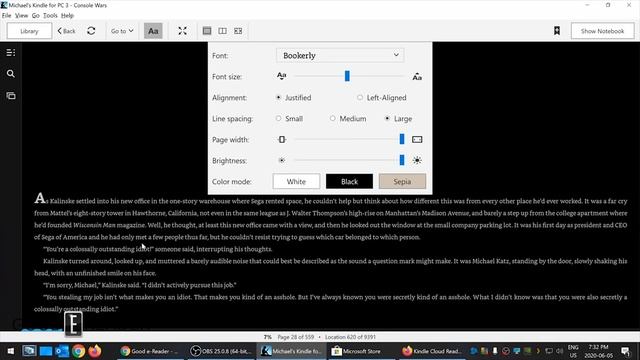
Task: Open the Help menu
Action: 67,16
